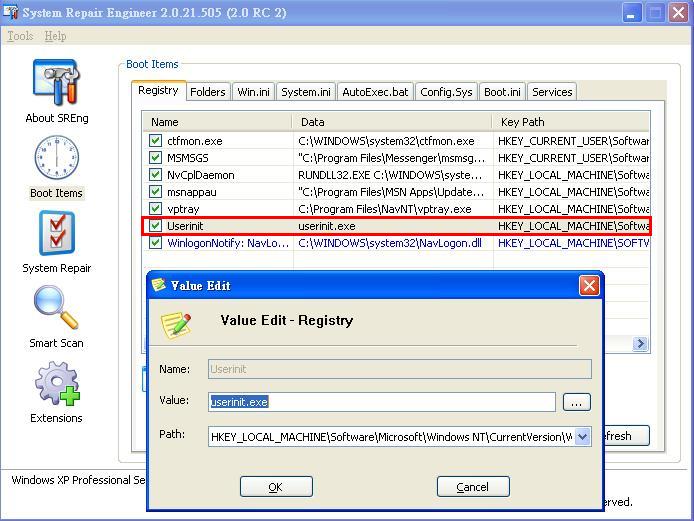Select the Boot Items clock icon
694x521 pixels.
pos(56,157)
